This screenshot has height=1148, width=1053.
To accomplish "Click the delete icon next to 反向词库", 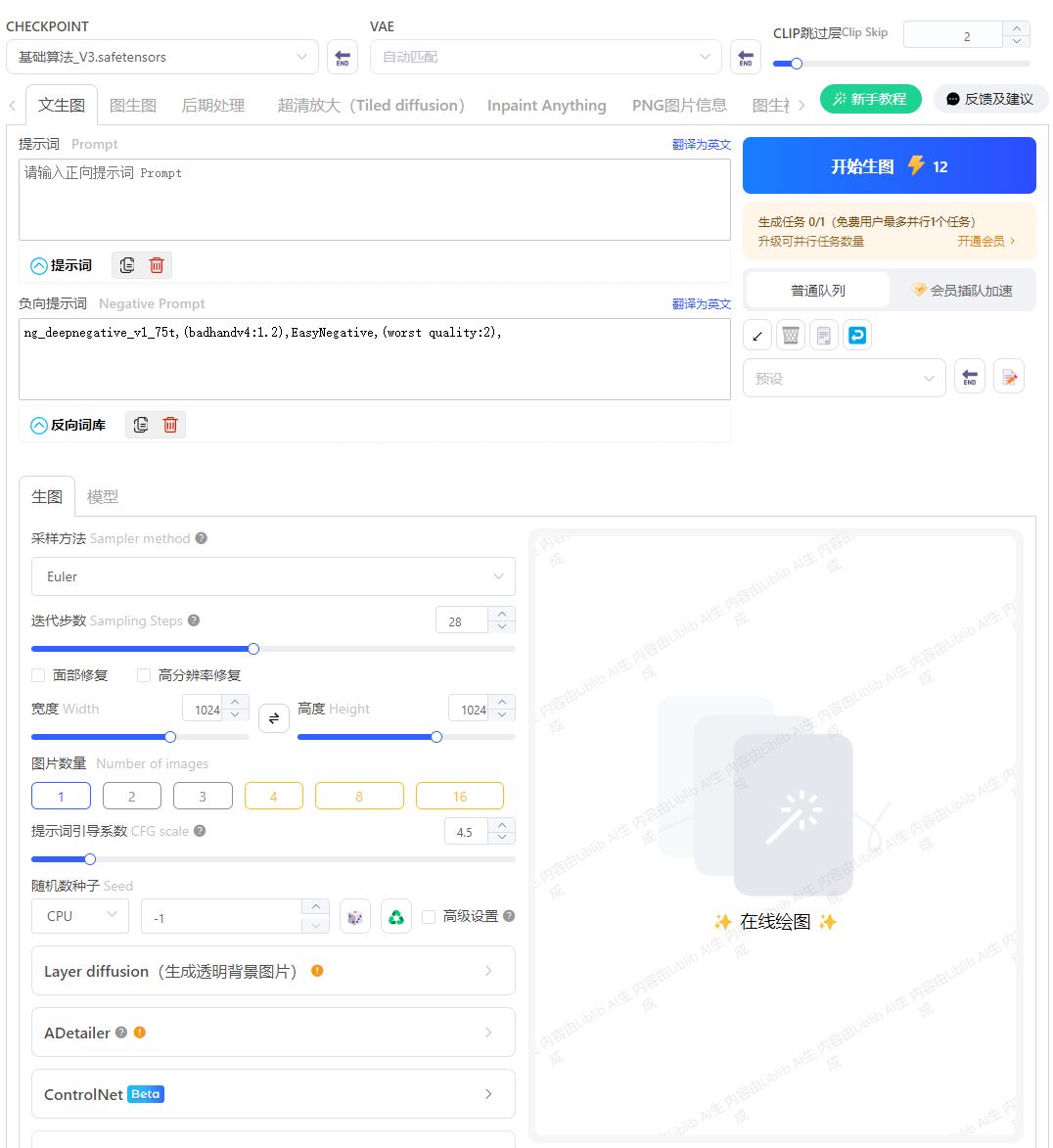I will pos(169,424).
